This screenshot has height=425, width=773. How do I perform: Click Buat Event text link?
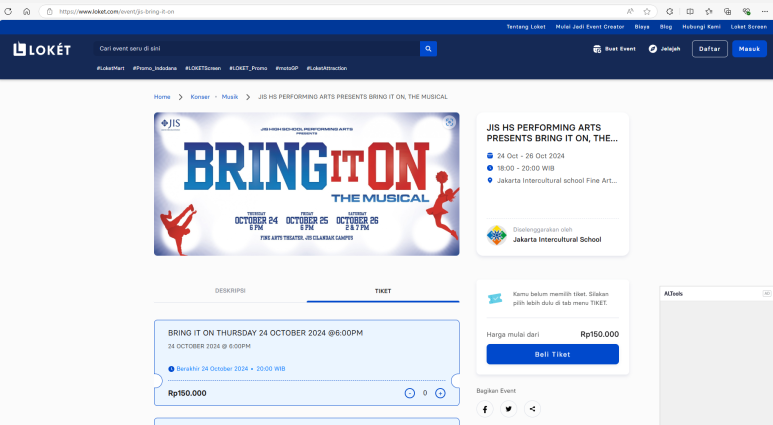[x=620, y=49]
